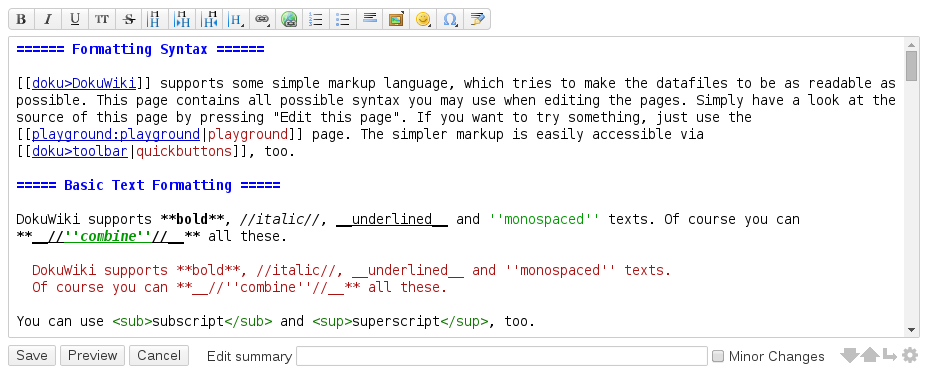Open editor settings gear icon
The width and height of the screenshot is (931, 374).
(910, 356)
